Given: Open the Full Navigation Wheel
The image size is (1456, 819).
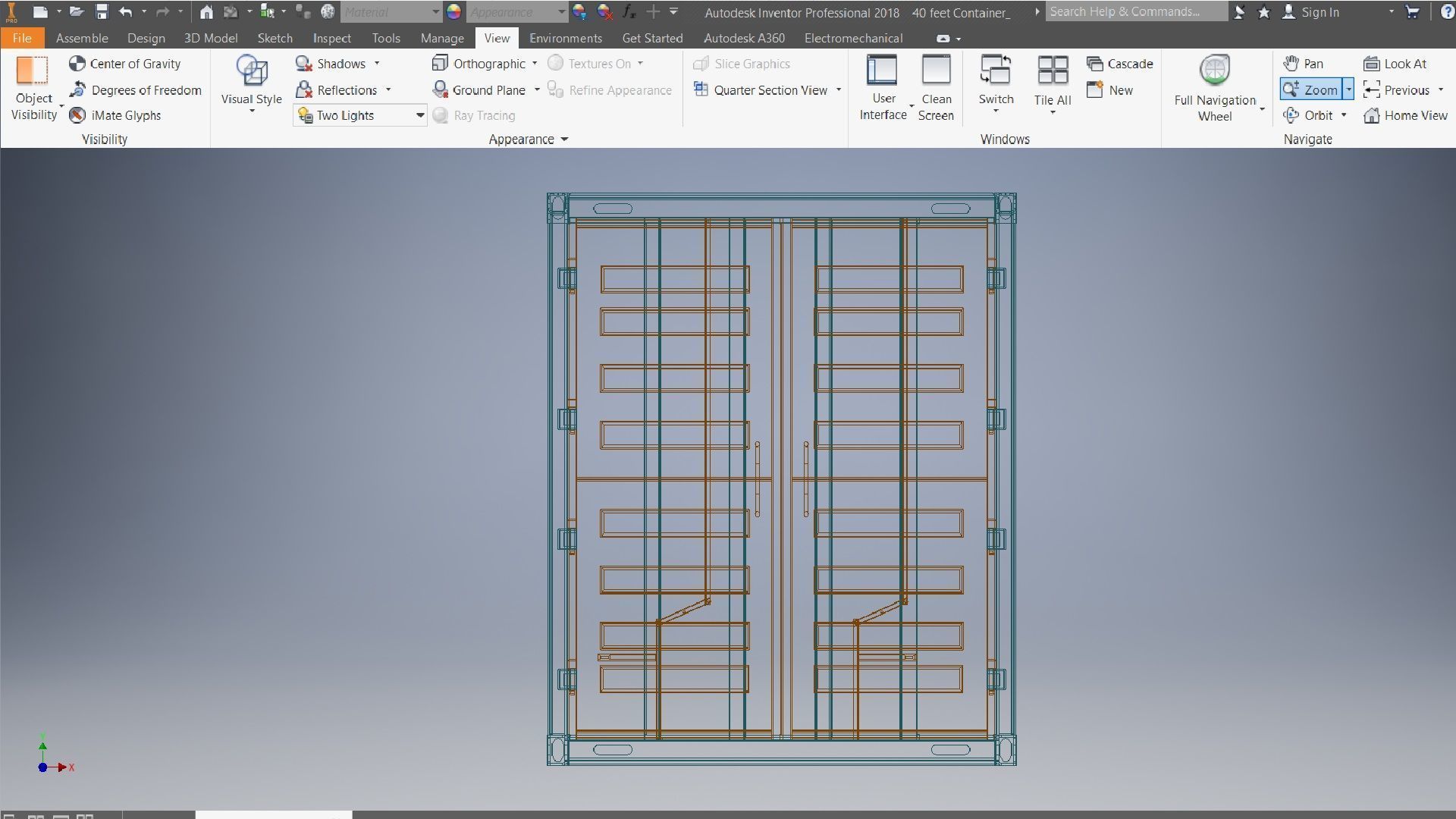Looking at the screenshot, I should coord(1214,71).
